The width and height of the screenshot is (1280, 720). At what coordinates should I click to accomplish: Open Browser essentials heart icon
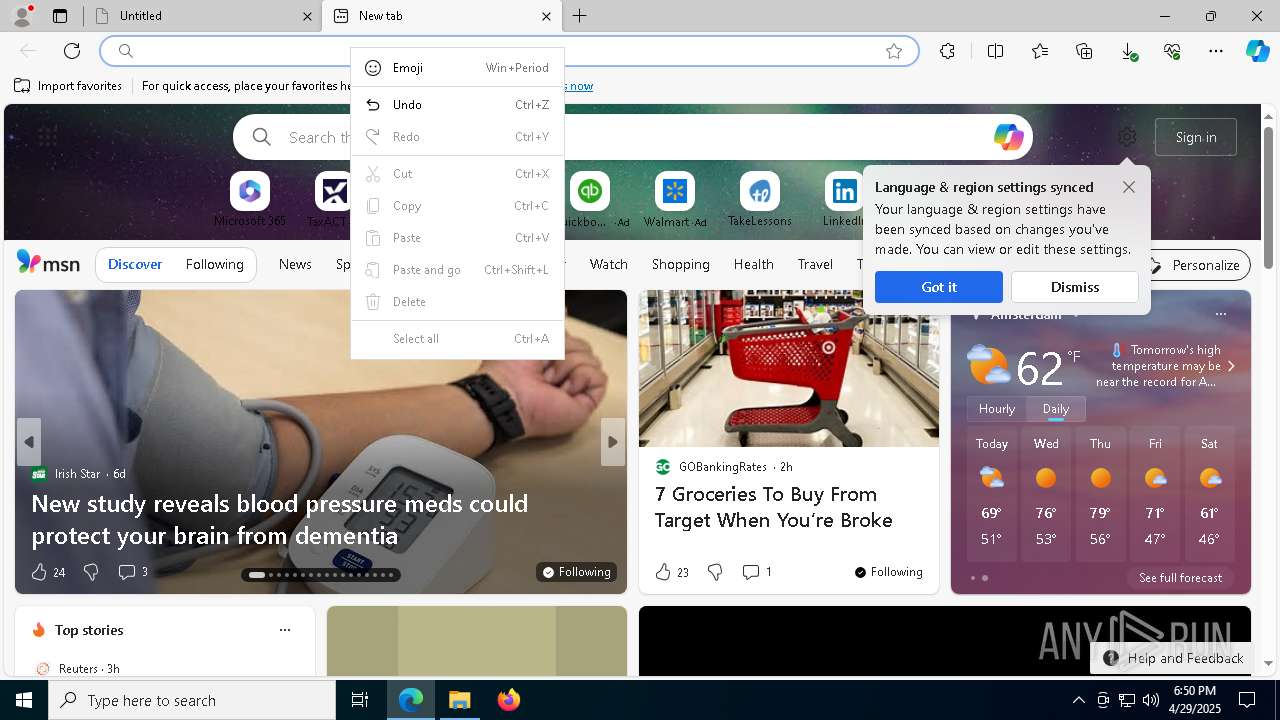(x=1172, y=51)
